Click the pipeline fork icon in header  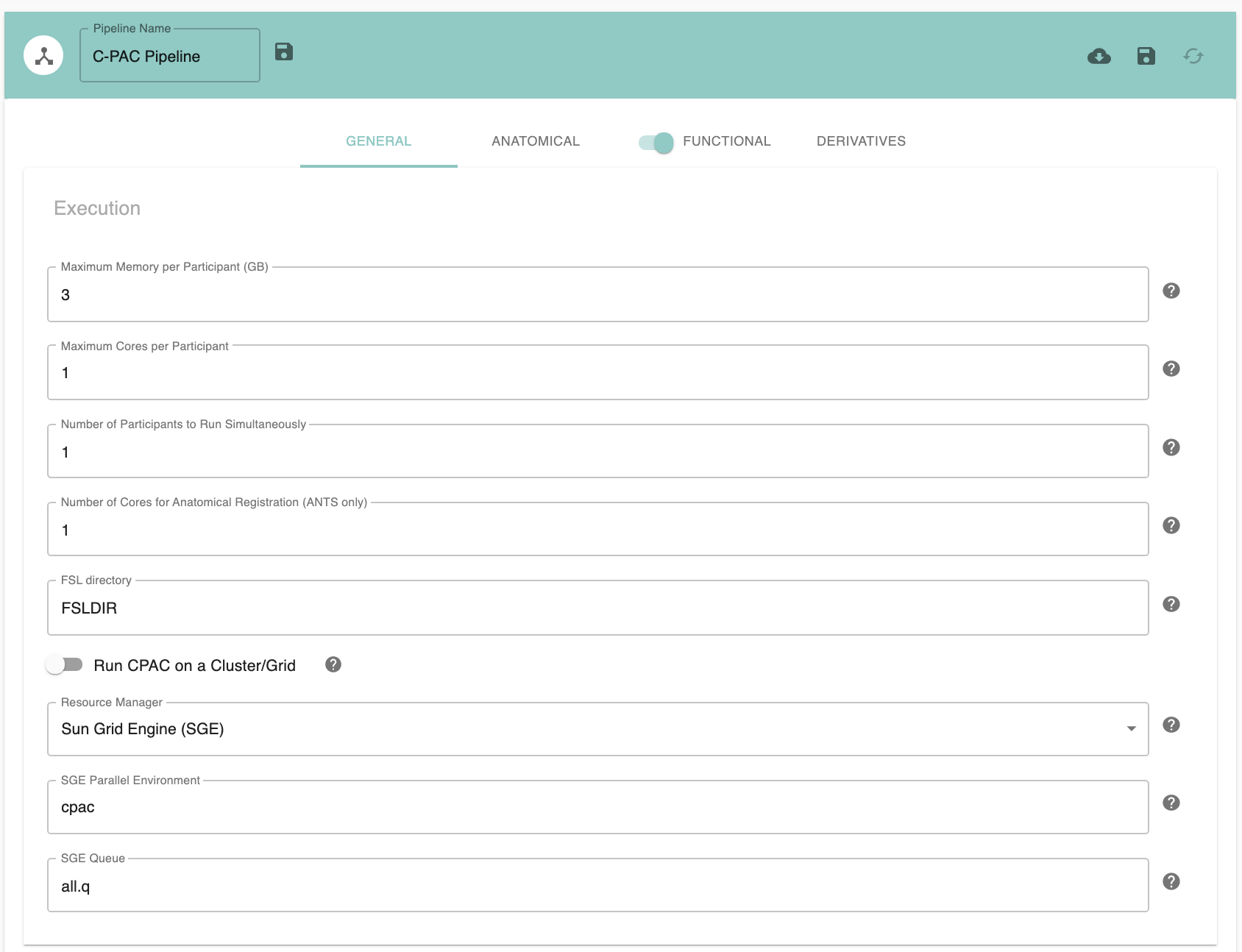[43, 56]
